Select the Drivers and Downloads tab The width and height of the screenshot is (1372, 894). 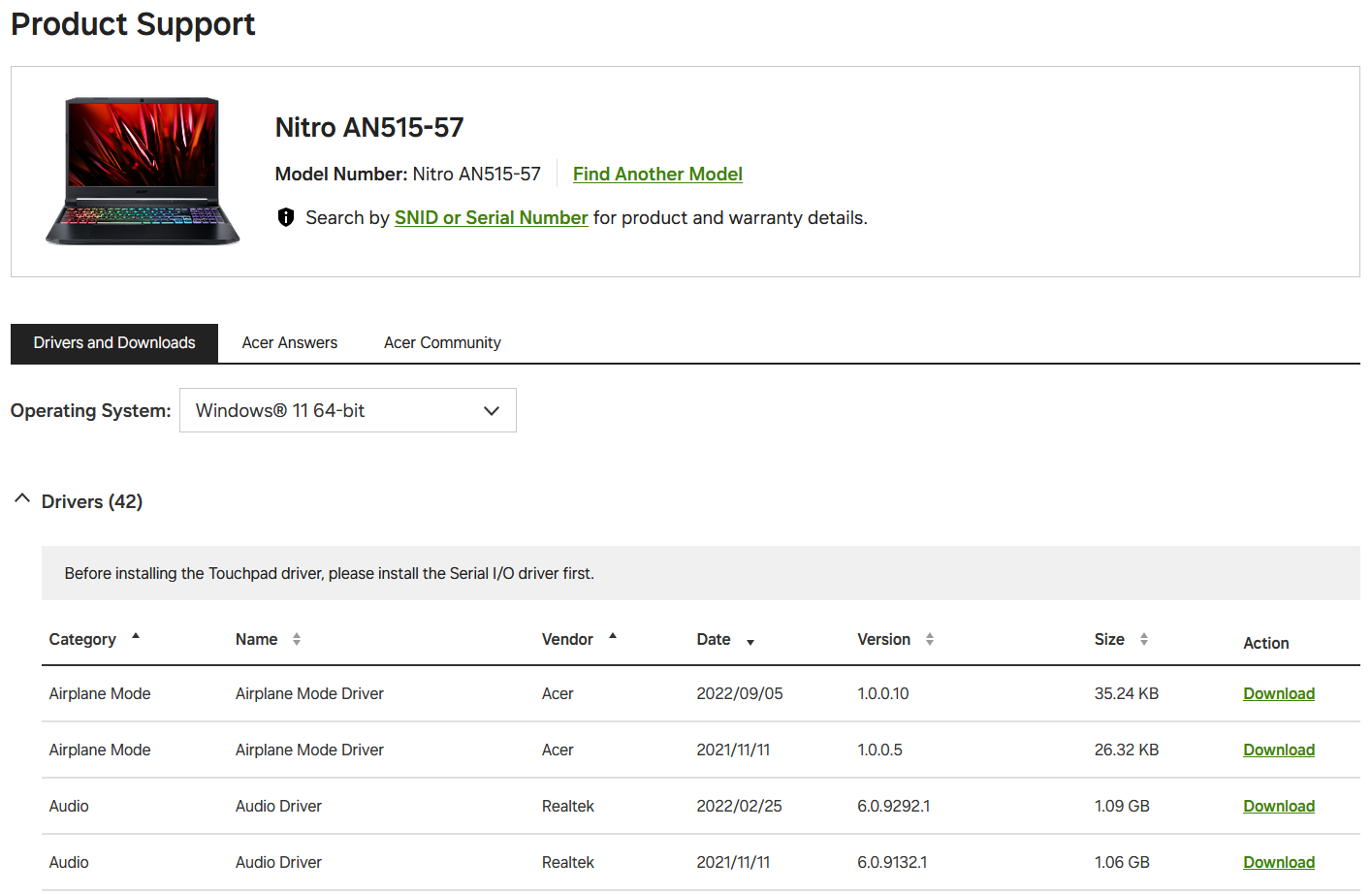tap(114, 343)
